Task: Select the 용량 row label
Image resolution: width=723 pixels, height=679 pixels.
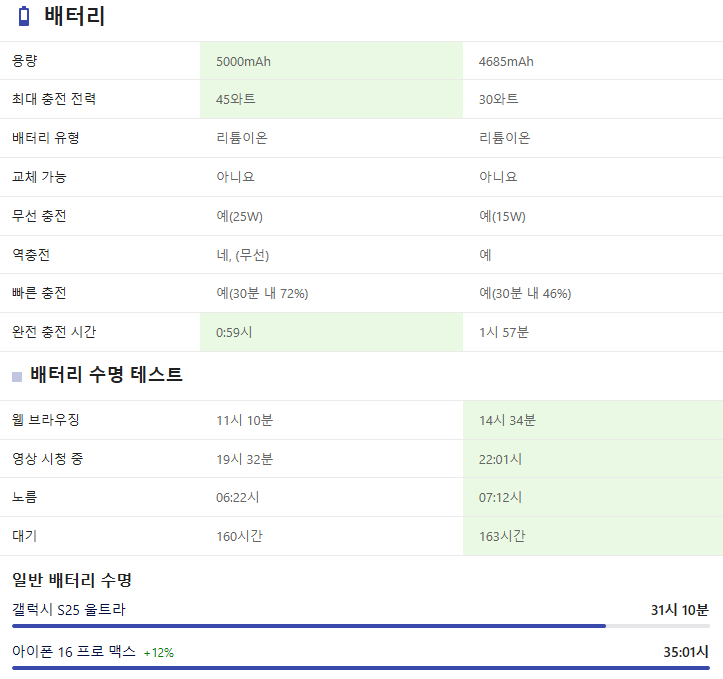Action: [x=24, y=61]
